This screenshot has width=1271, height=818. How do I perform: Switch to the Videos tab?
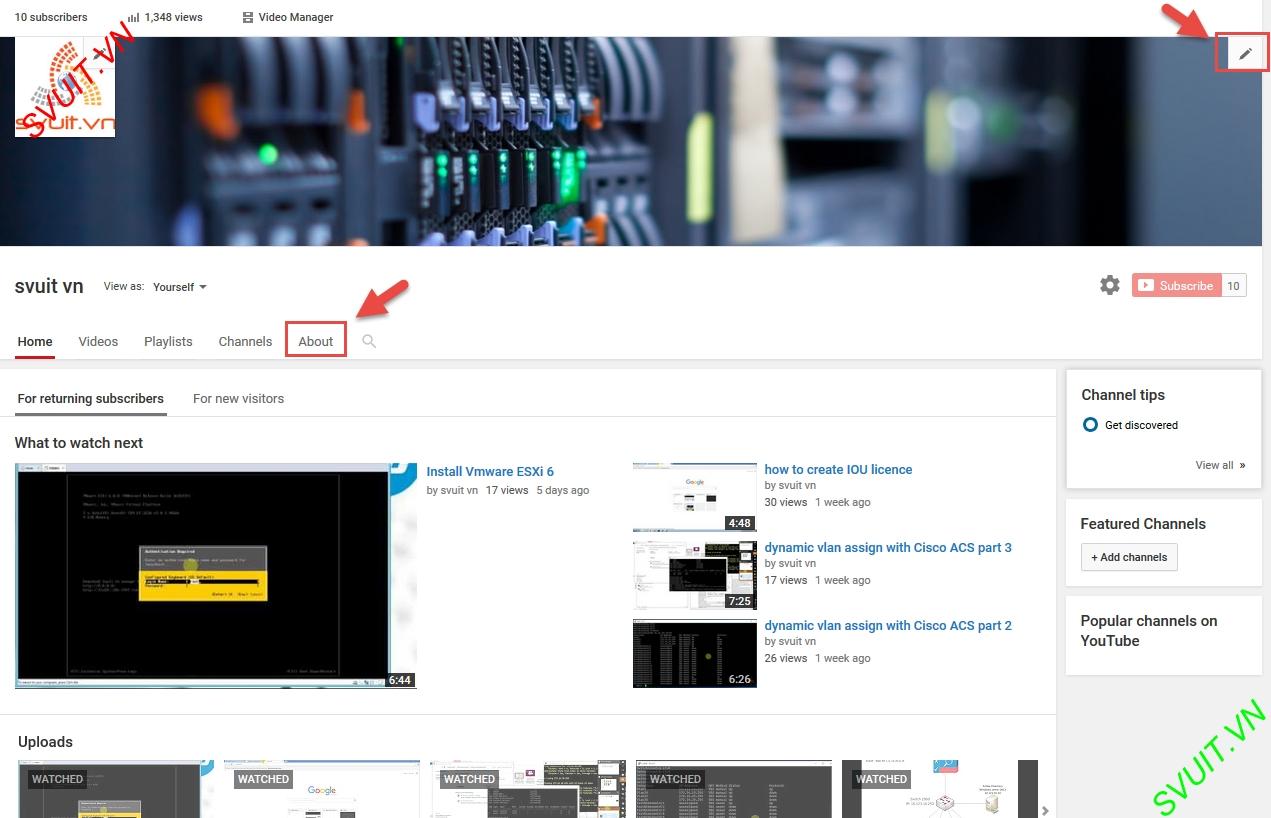(98, 341)
